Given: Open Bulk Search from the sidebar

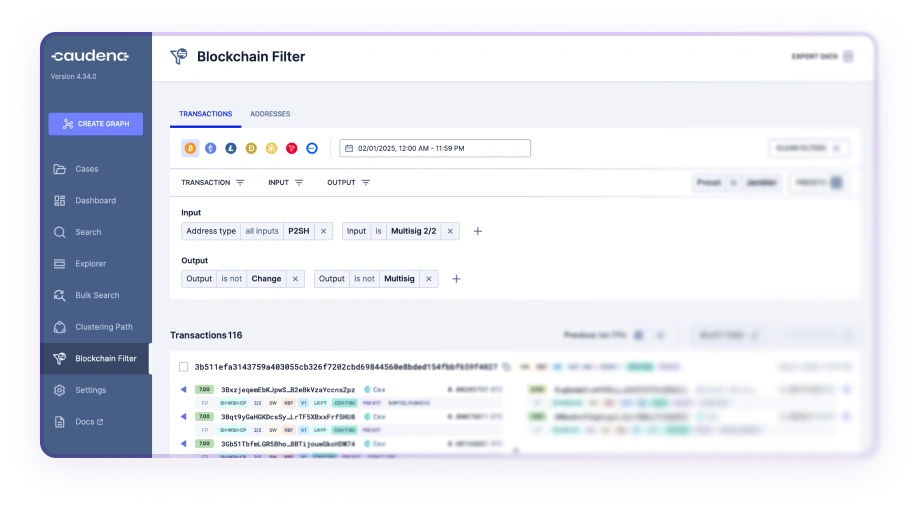Looking at the screenshot, I should tap(97, 295).
